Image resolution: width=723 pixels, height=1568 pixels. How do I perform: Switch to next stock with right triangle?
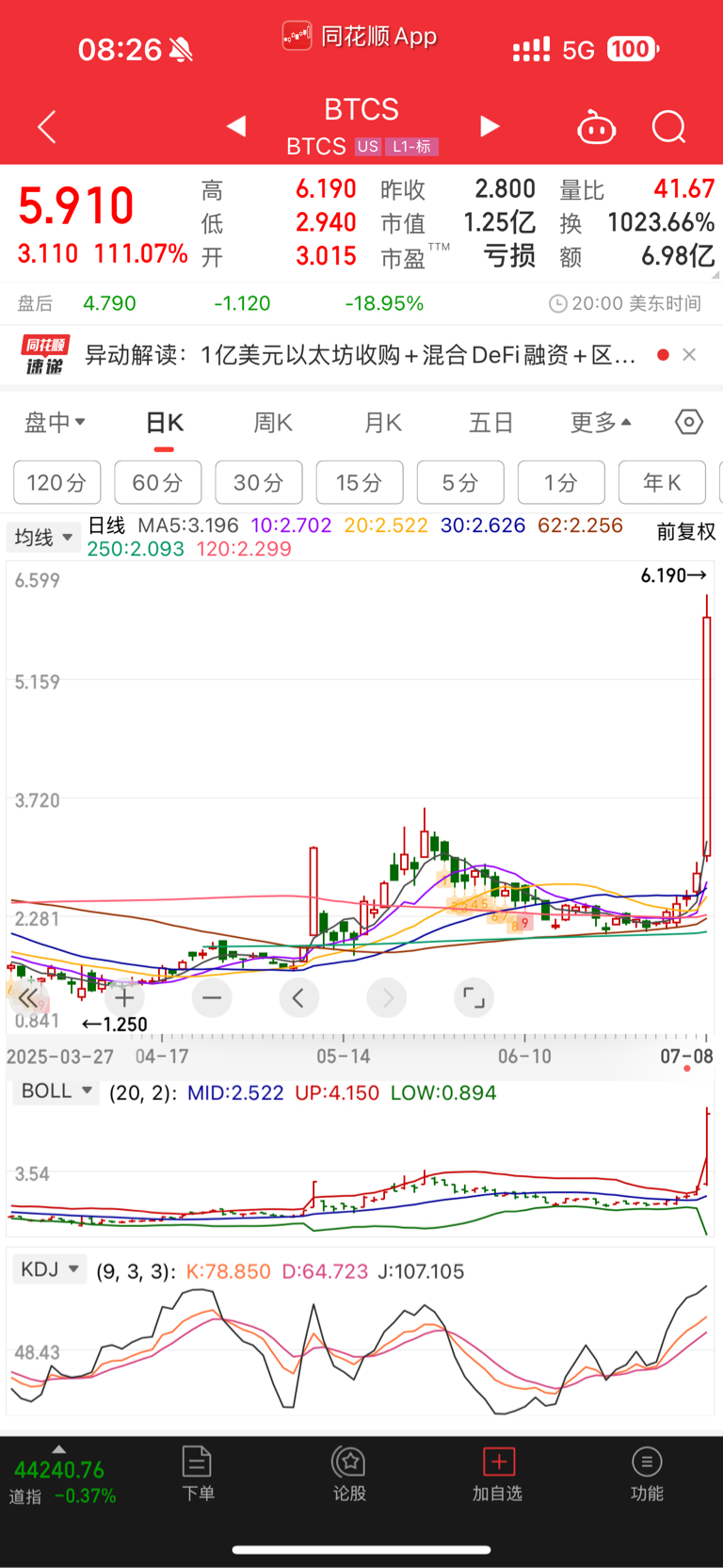pyautogui.click(x=490, y=126)
